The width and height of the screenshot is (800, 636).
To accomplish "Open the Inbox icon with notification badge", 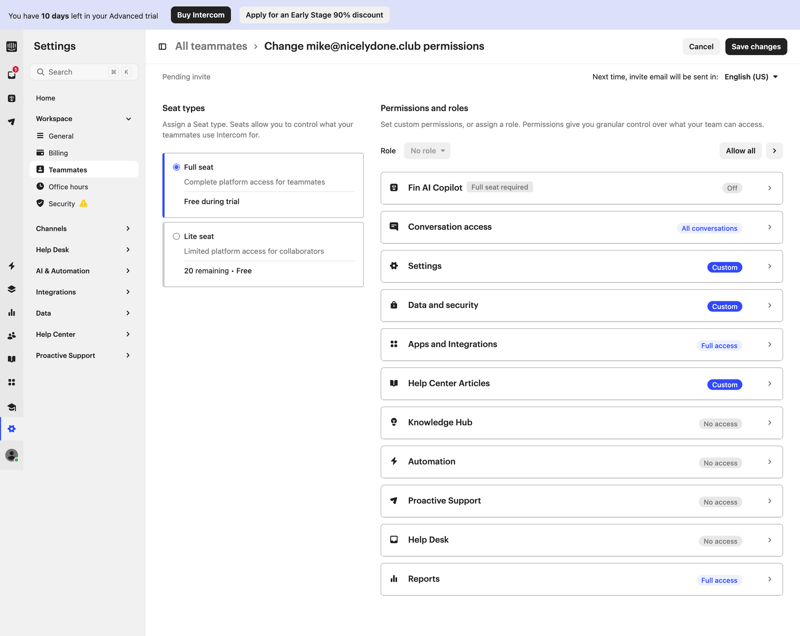I will pyautogui.click(x=12, y=74).
